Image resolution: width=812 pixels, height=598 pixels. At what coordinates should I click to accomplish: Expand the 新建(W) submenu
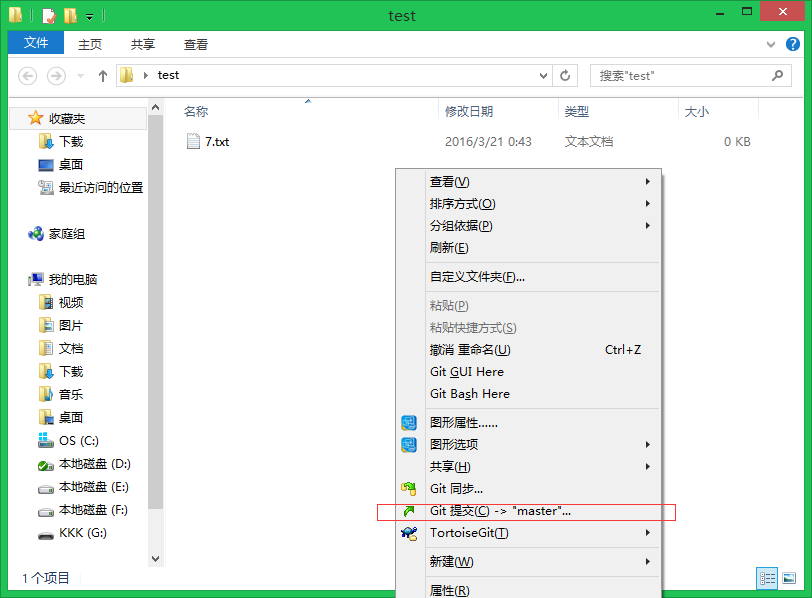(x=648, y=562)
